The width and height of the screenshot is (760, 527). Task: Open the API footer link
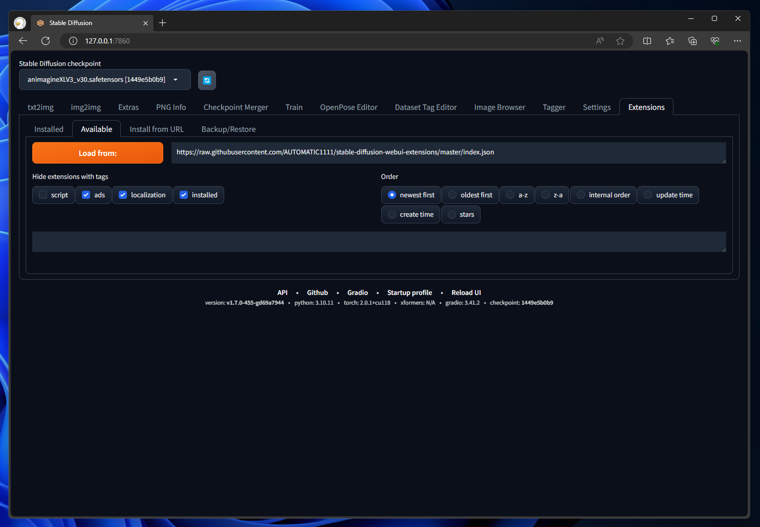point(282,292)
